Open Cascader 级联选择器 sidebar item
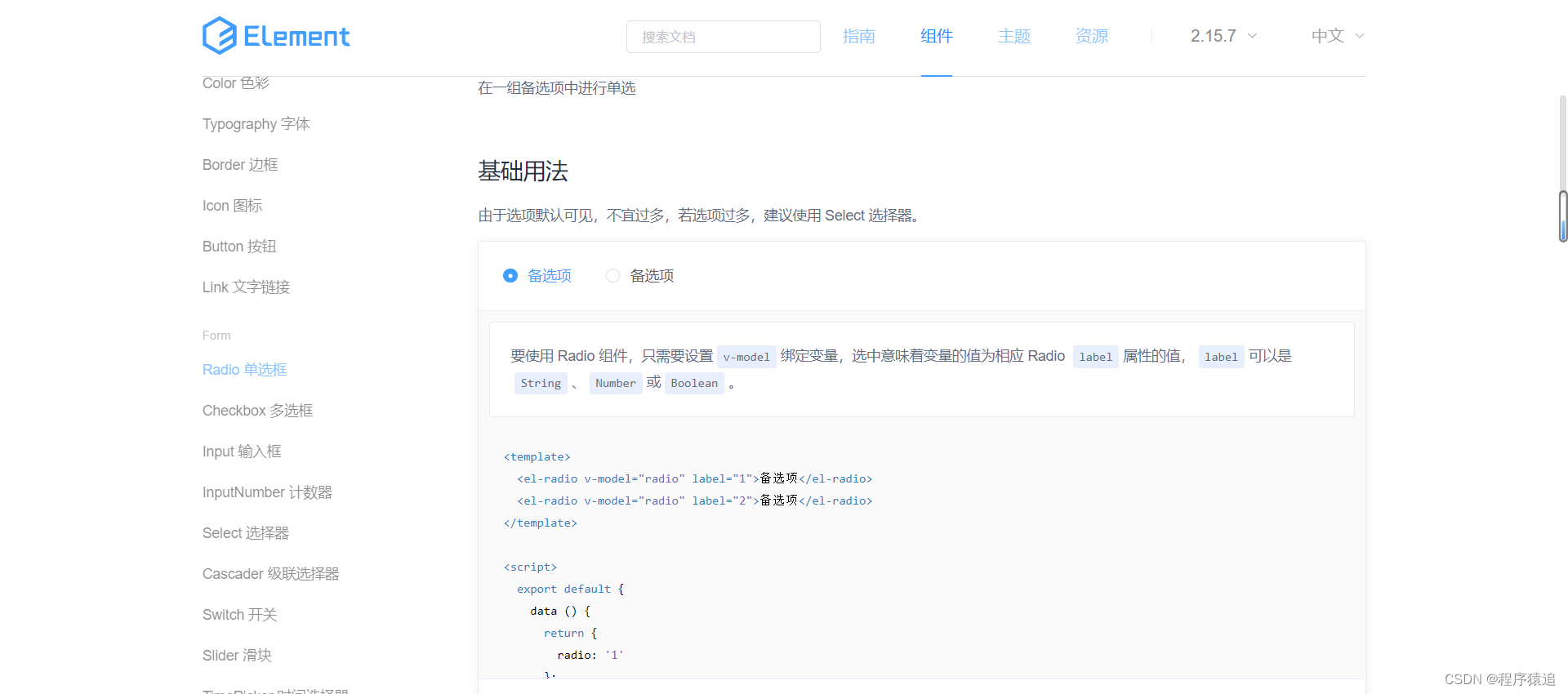 click(271, 574)
